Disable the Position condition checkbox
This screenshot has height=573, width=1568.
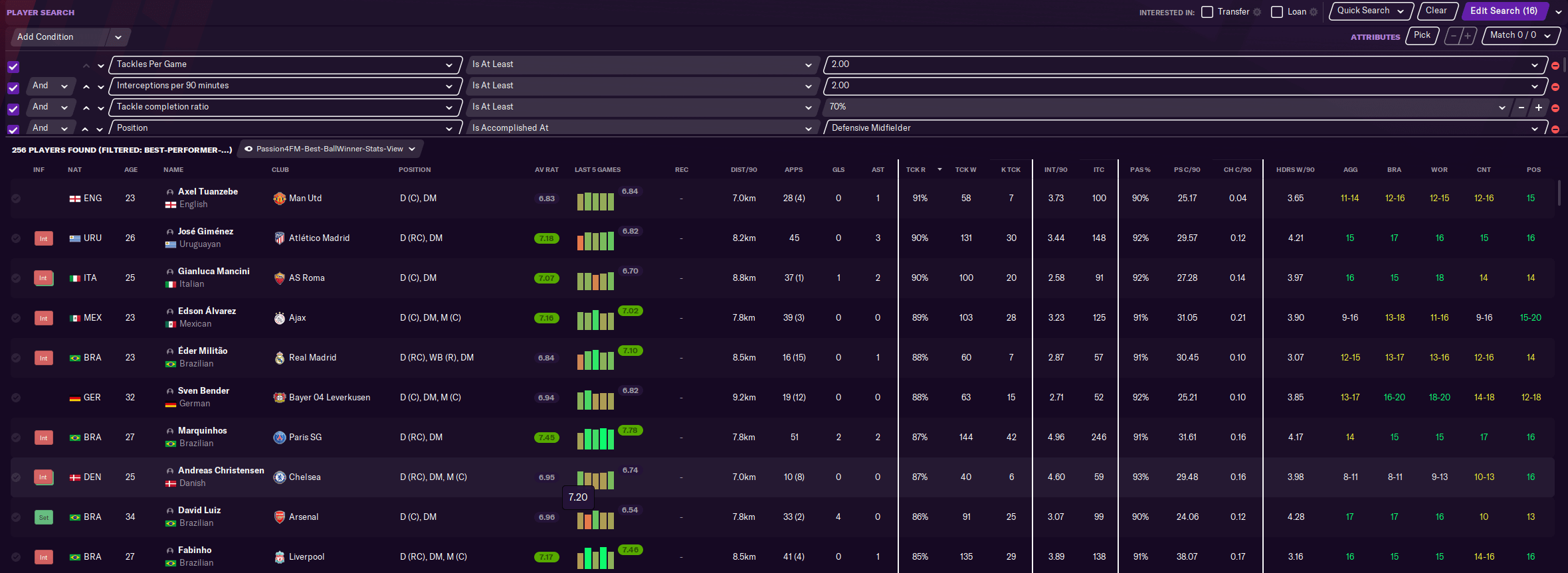[x=13, y=129]
